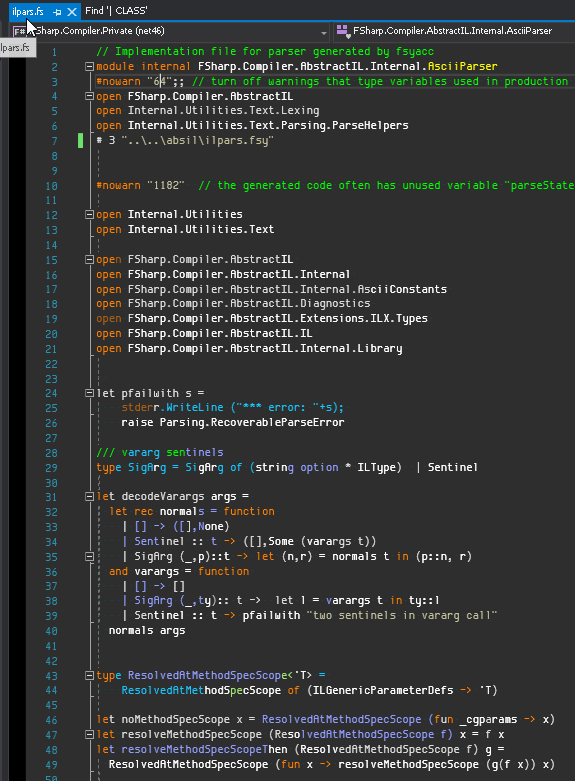Click Internal.Utilities.Text on line 13
This screenshot has width=575, height=781.
point(201,230)
